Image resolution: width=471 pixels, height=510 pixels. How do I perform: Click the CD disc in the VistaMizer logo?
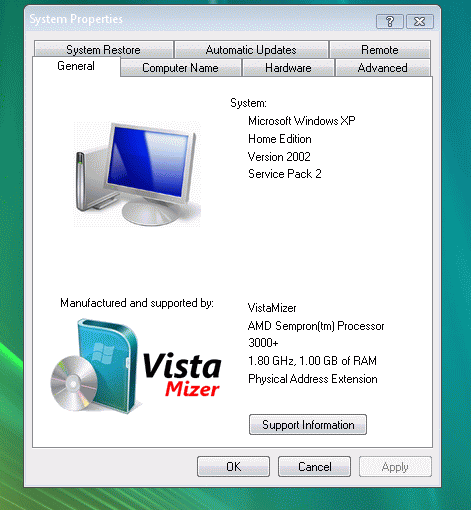click(x=74, y=383)
